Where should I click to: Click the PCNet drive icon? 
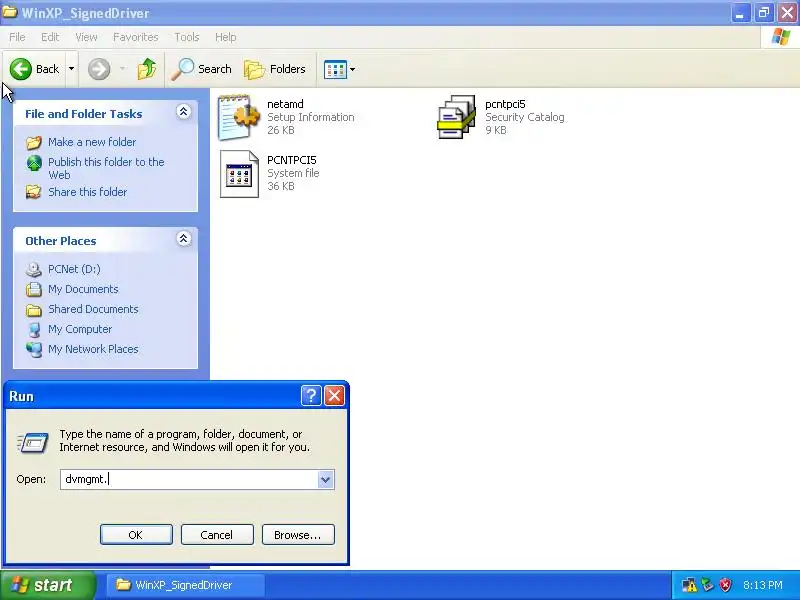click(x=34, y=269)
